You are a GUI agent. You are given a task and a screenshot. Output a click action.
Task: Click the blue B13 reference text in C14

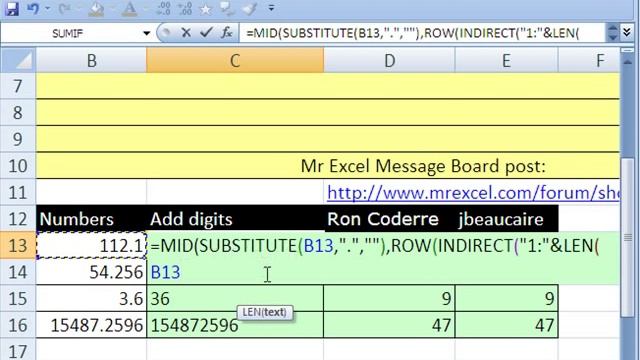pos(165,272)
